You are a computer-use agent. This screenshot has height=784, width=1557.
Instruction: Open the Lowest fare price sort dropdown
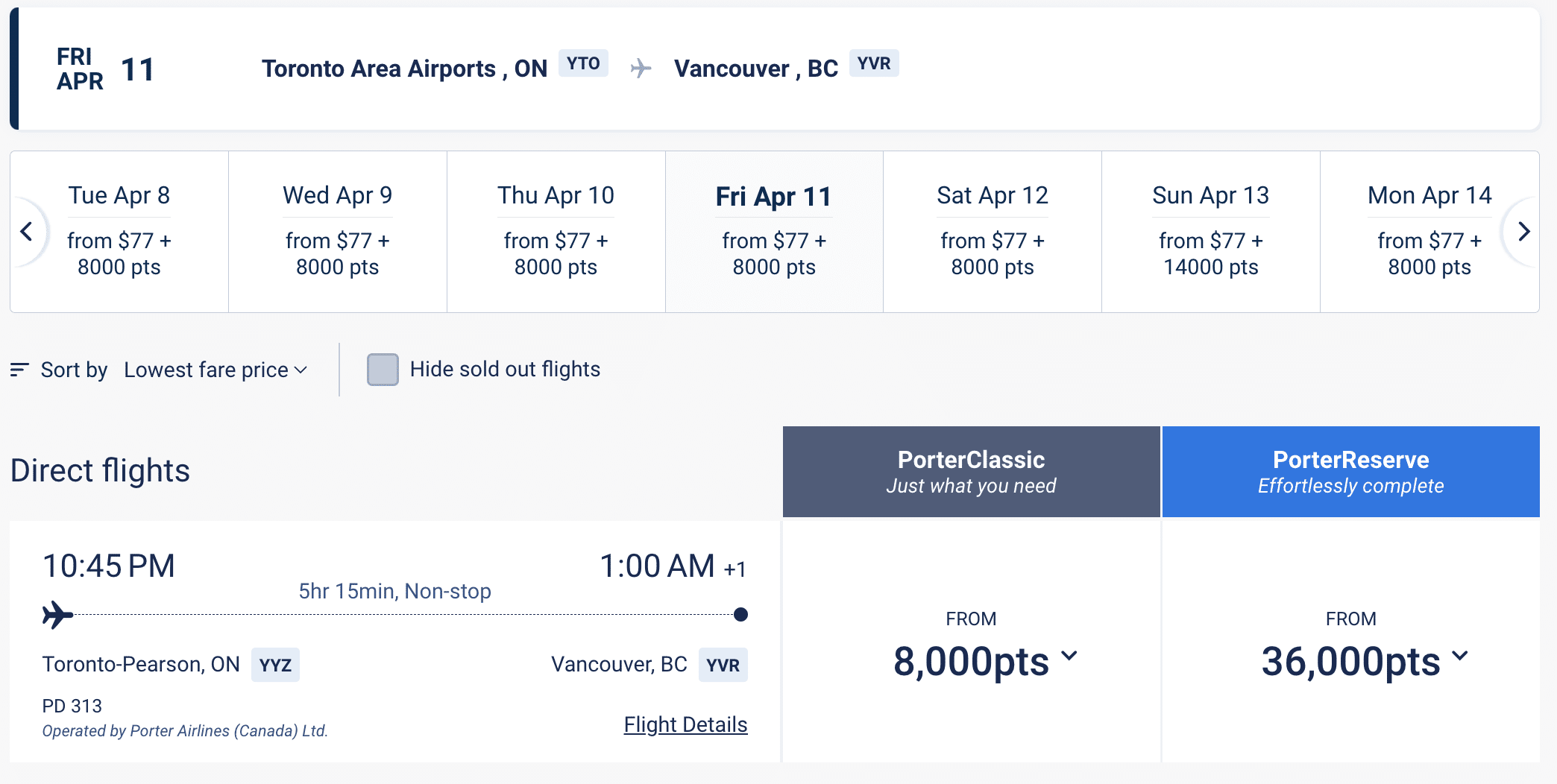216,370
